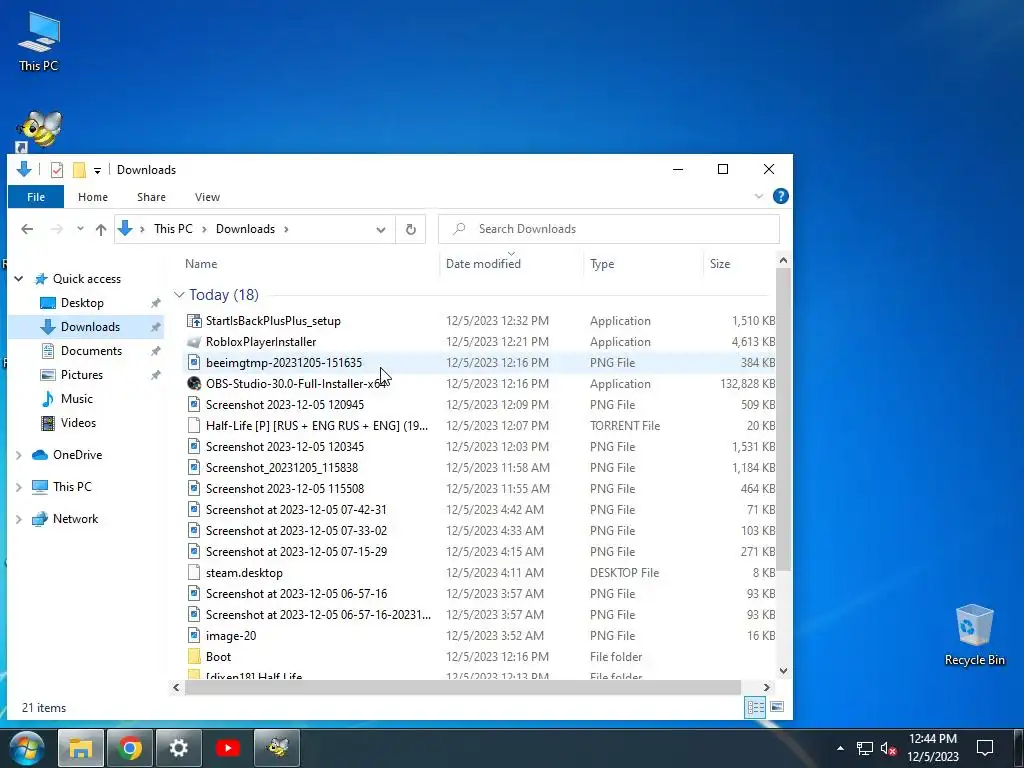Select the Boot folder

point(218,656)
